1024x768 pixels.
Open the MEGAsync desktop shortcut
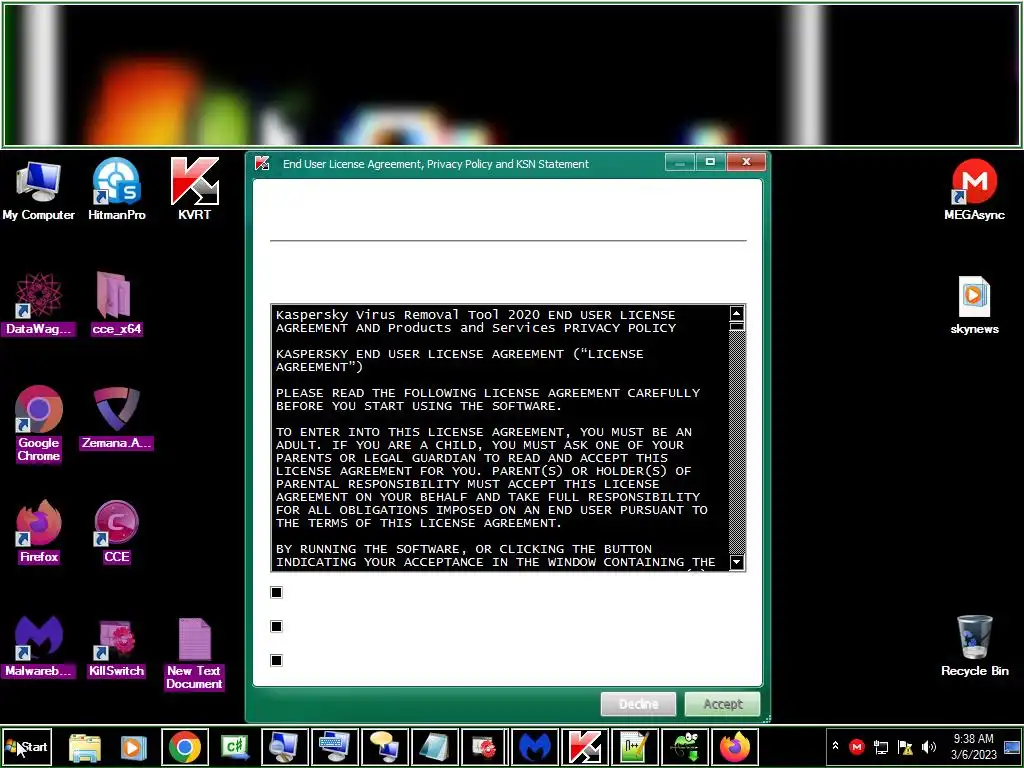click(974, 189)
